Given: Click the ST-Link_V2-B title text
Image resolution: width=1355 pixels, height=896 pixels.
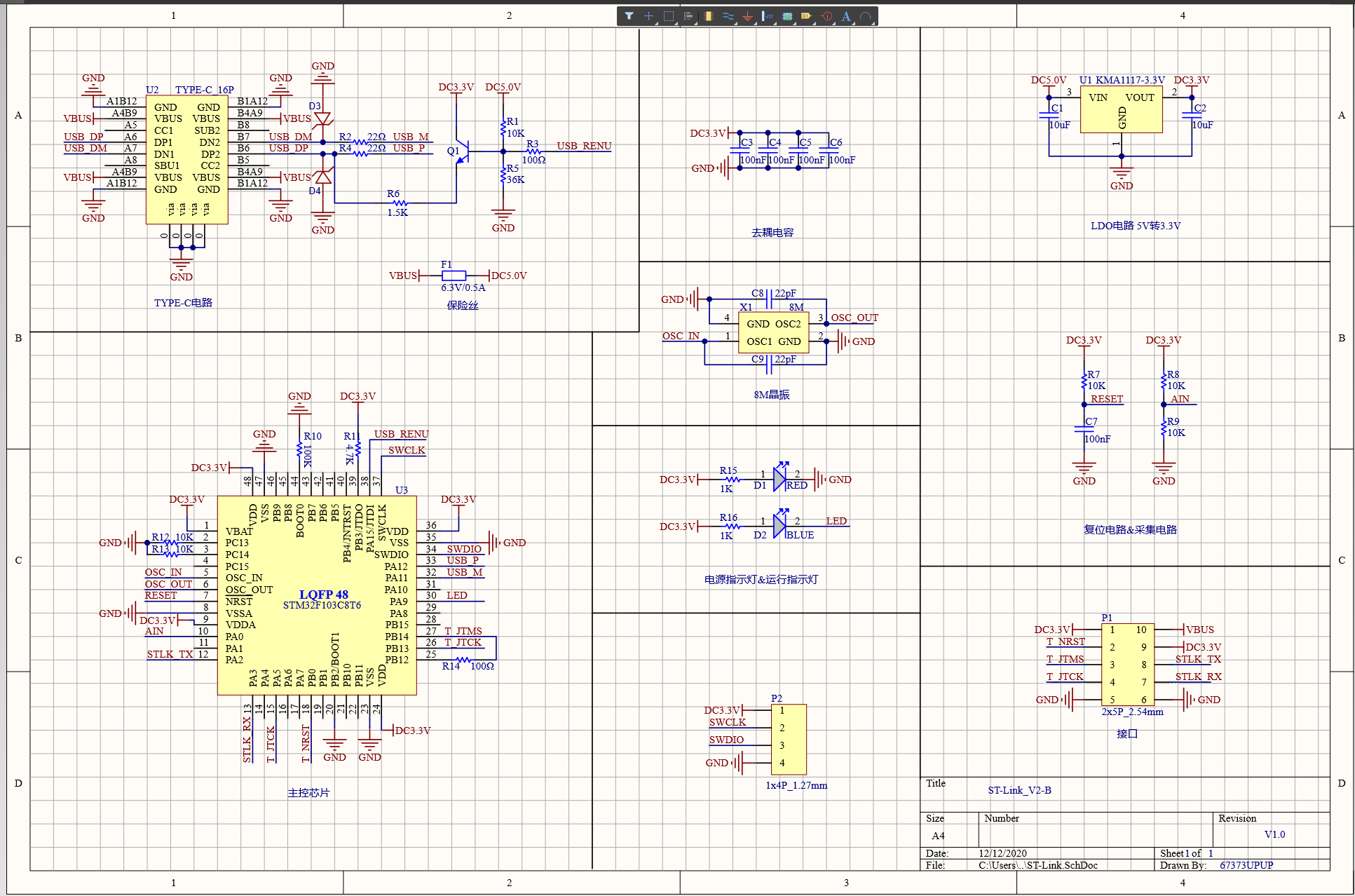Looking at the screenshot, I should point(1019,790).
